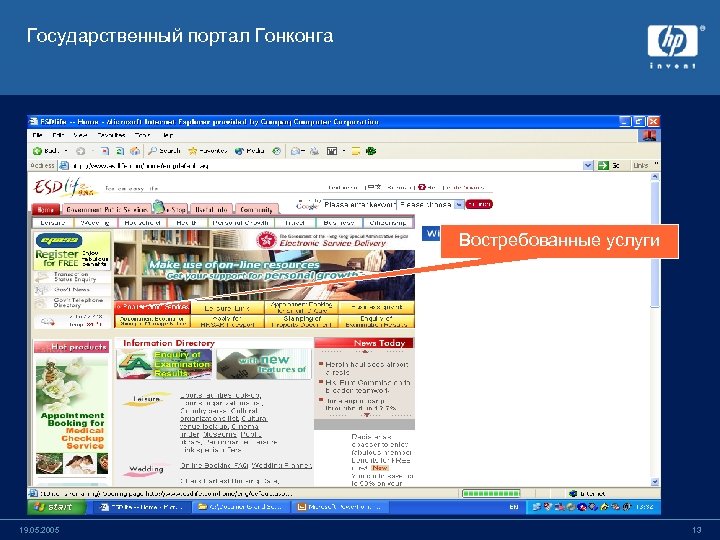The height and width of the screenshot is (540, 720).
Task: Click the system tray icons area
Action: [581, 507]
